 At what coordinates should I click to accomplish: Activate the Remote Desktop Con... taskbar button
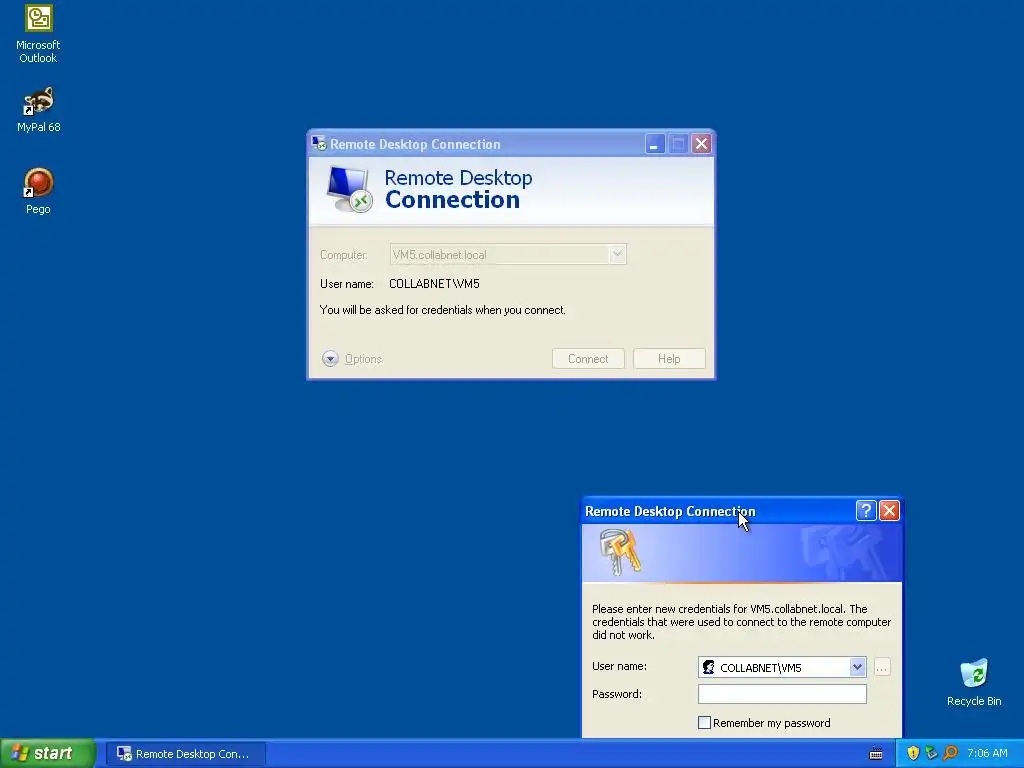tap(186, 754)
